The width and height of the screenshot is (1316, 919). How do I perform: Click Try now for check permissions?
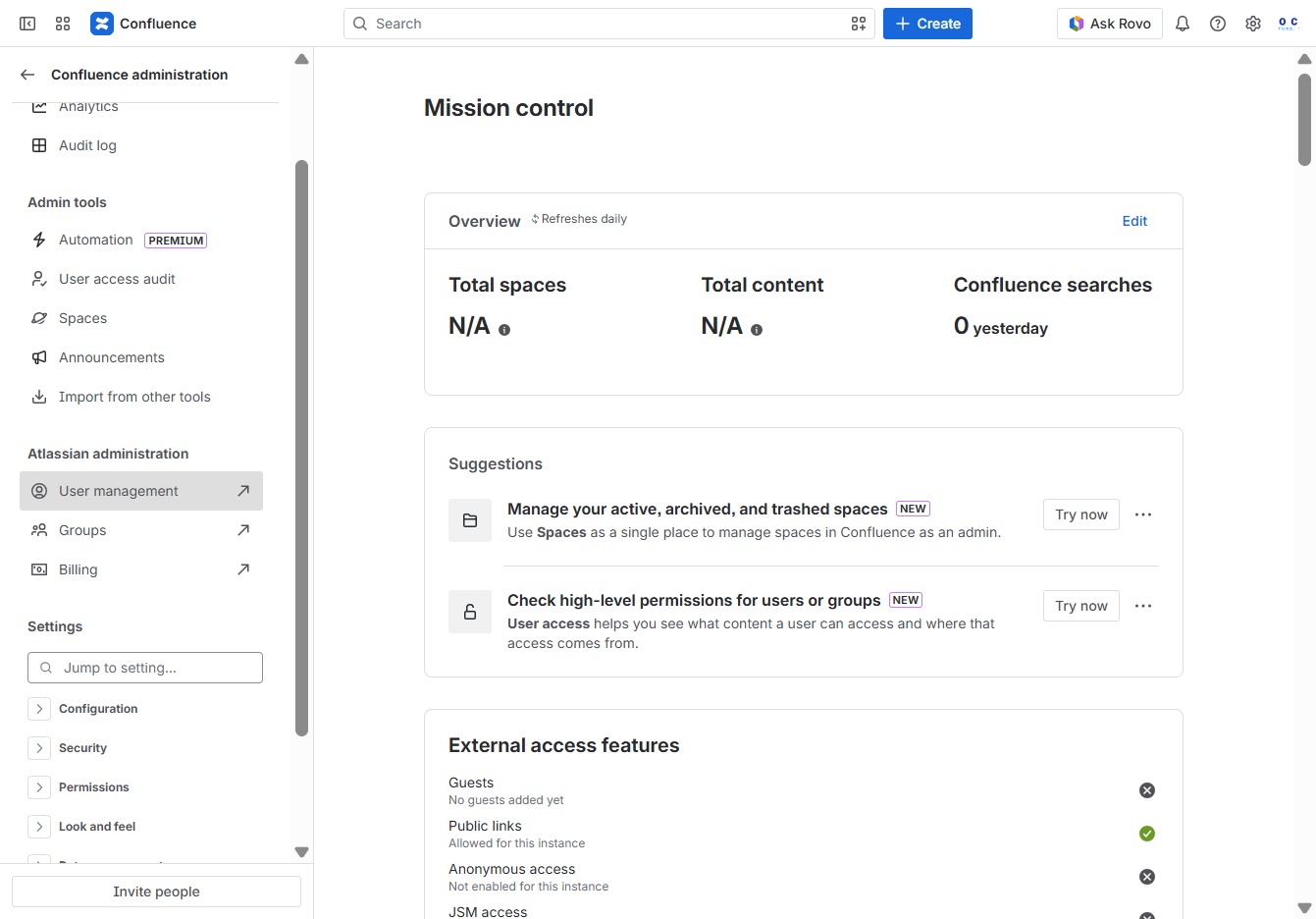(1081, 606)
